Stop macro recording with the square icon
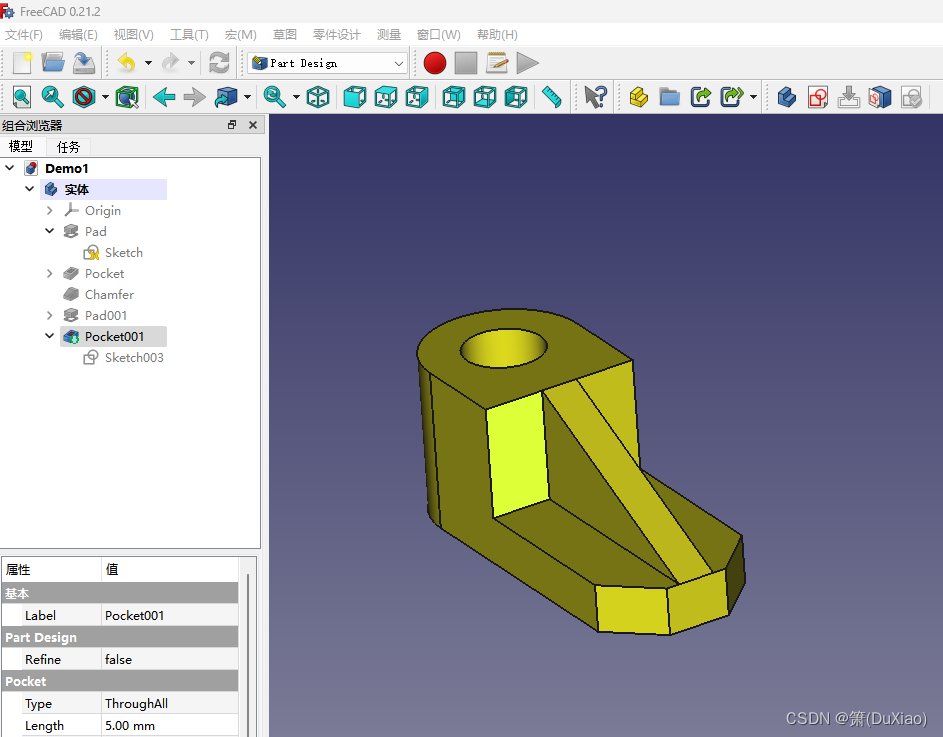 (465, 63)
